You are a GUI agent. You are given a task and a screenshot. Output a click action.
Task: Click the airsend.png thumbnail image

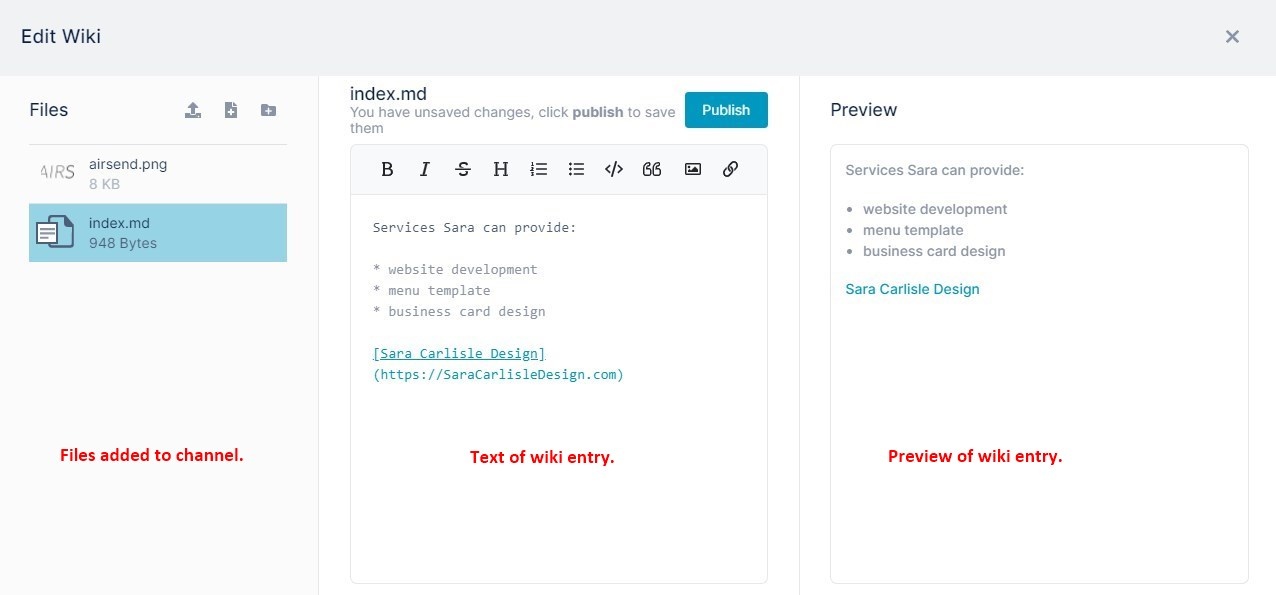[x=57, y=172]
